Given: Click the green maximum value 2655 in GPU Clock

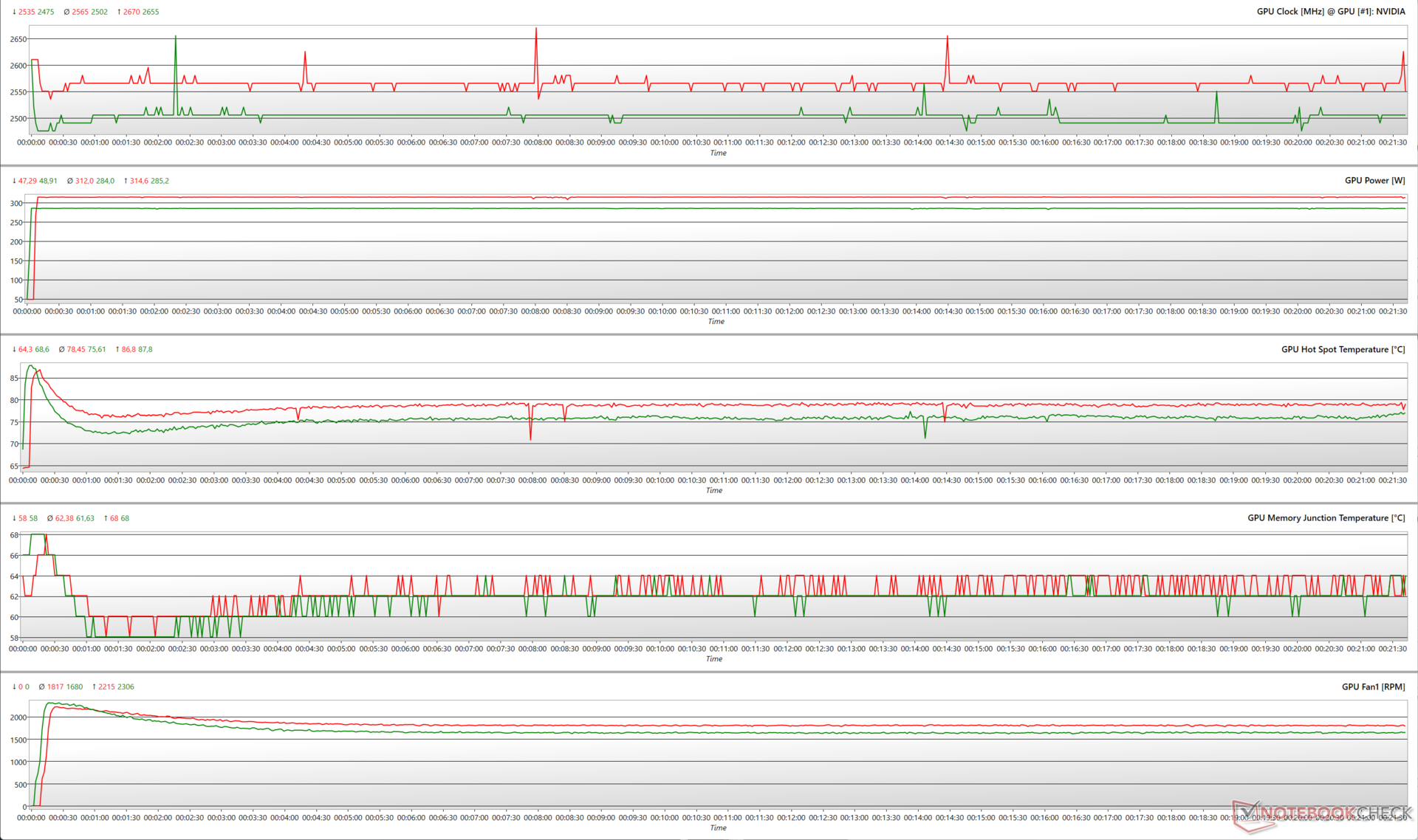Looking at the screenshot, I should pos(150,12).
